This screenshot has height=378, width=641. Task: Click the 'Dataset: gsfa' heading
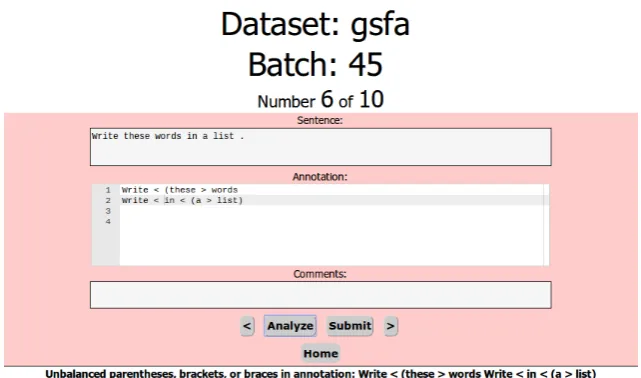click(315, 24)
